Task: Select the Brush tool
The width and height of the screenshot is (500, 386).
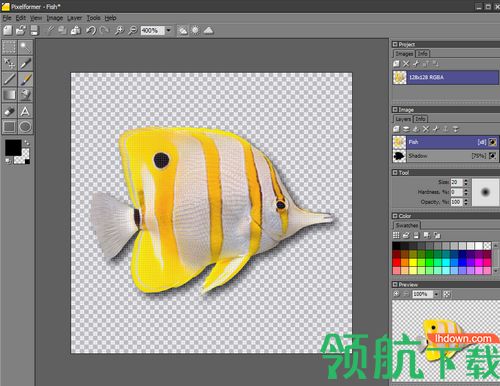Action: pyautogui.click(x=25, y=79)
